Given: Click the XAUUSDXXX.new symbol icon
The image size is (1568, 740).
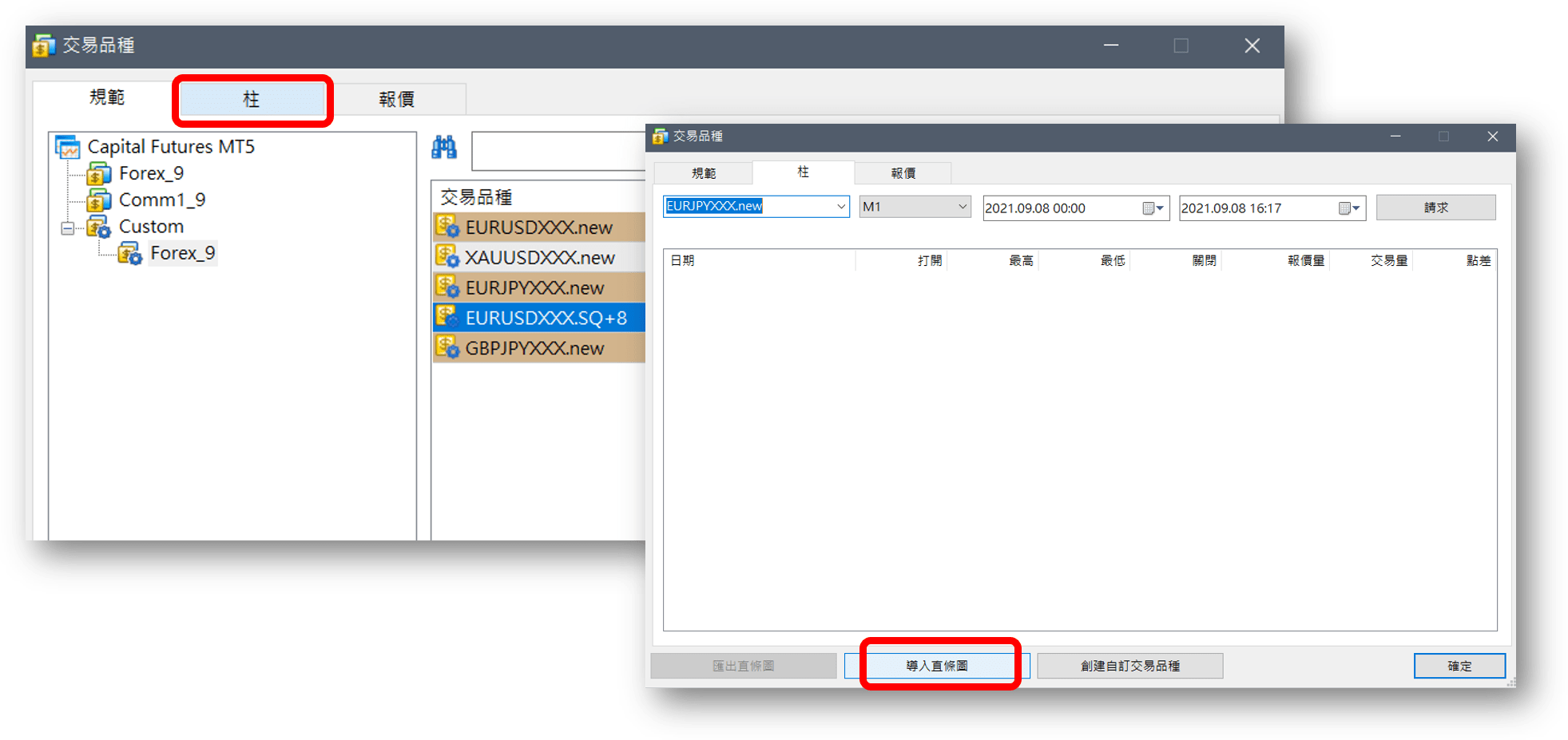Looking at the screenshot, I should (x=447, y=257).
